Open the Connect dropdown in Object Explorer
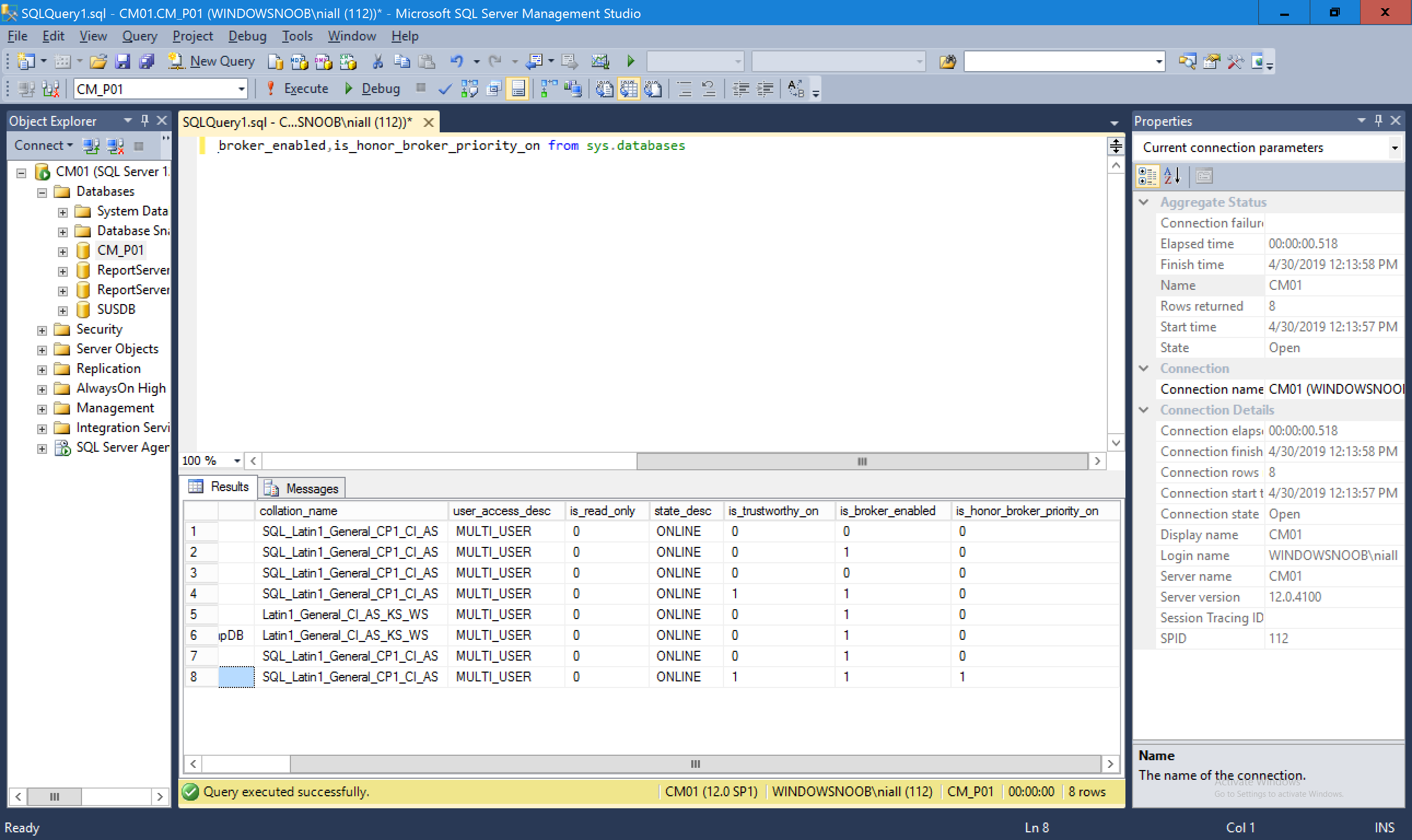The width and height of the screenshot is (1412, 840). 44,145
